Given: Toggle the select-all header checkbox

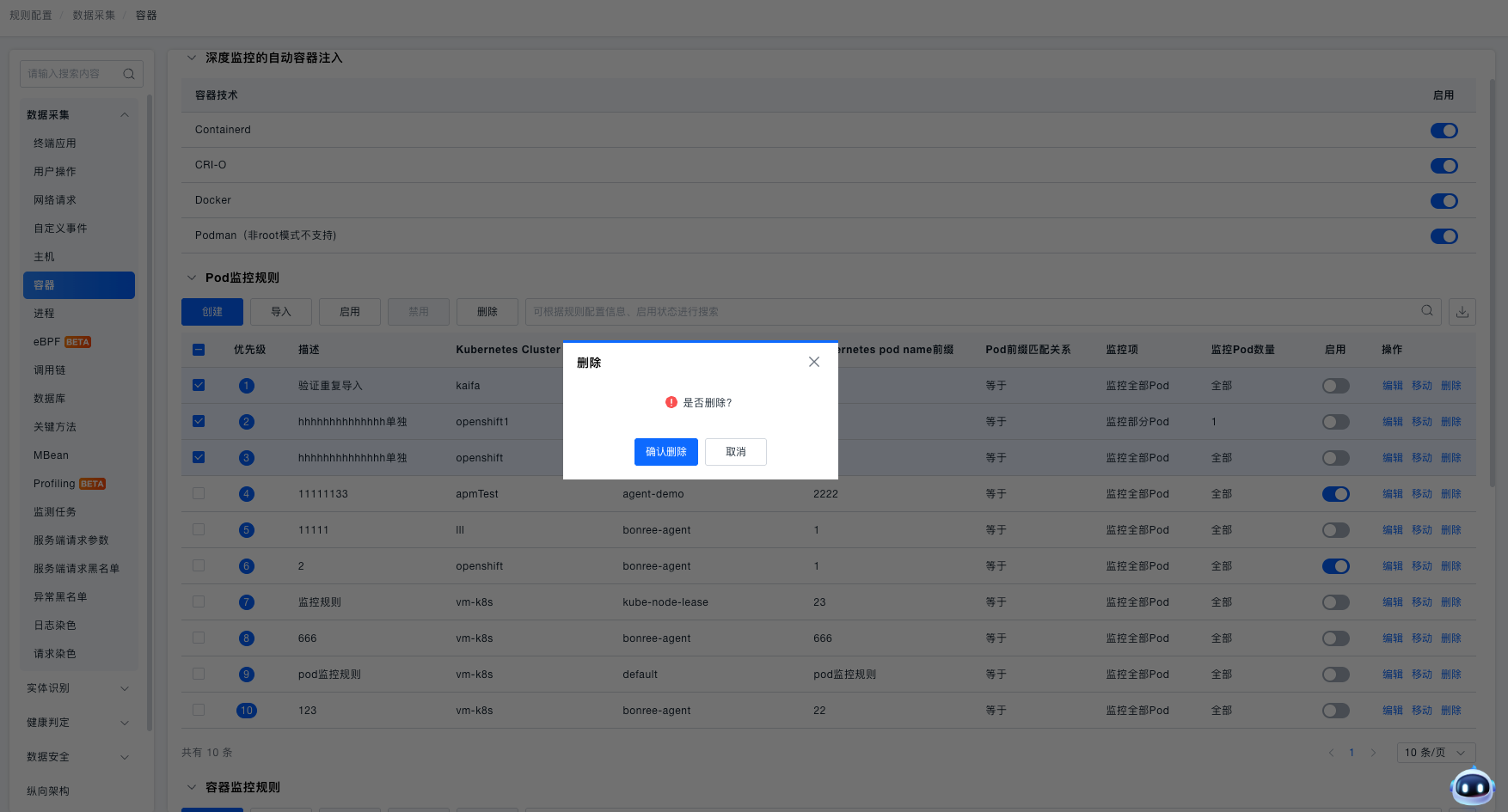Looking at the screenshot, I should pos(199,350).
